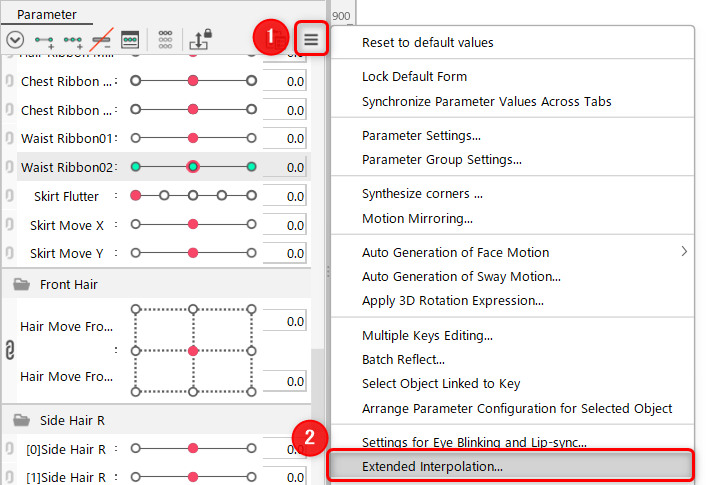The image size is (707, 485).
Task: Open Settings for Eye Blinking and Lip-sync...
Action: [474, 442]
